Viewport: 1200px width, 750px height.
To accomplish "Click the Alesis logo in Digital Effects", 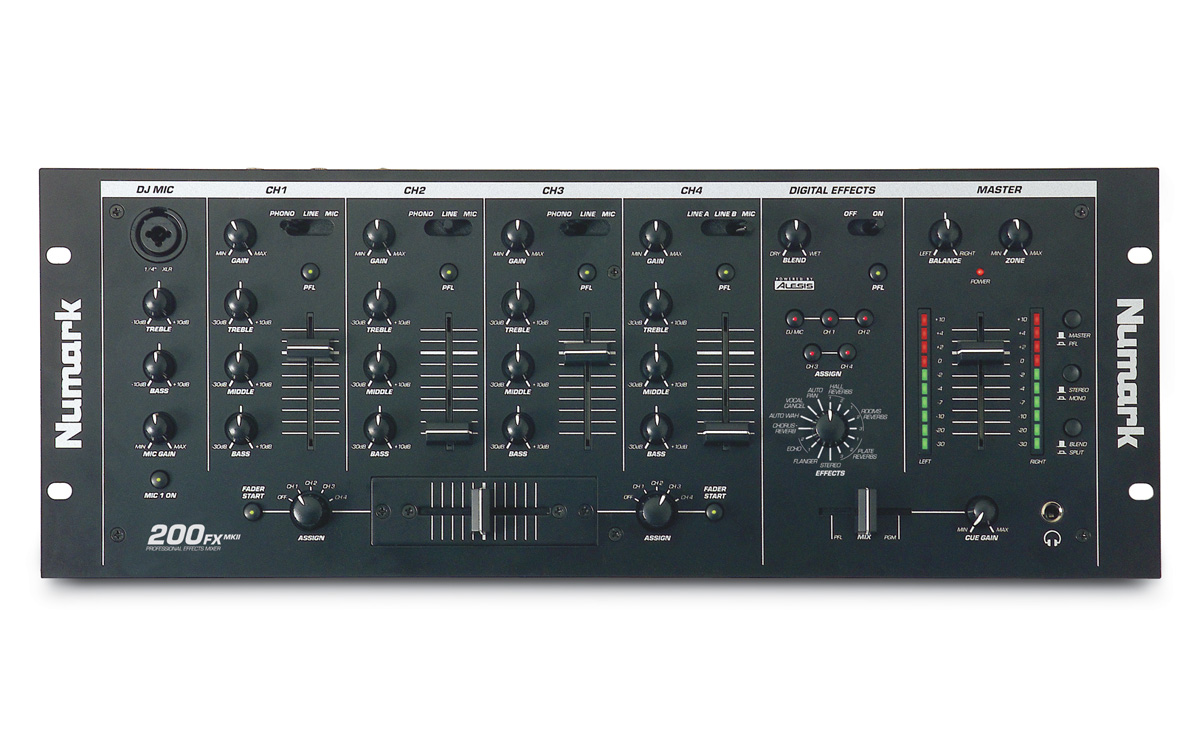I will pyautogui.click(x=795, y=286).
